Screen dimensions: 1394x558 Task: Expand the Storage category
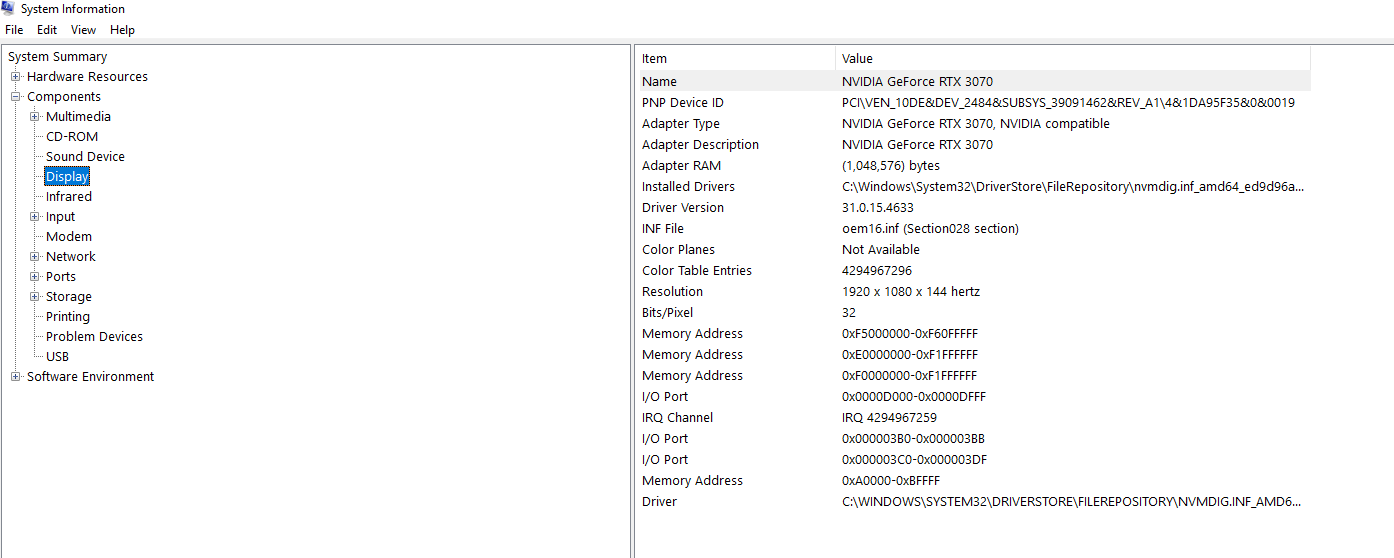tap(35, 297)
